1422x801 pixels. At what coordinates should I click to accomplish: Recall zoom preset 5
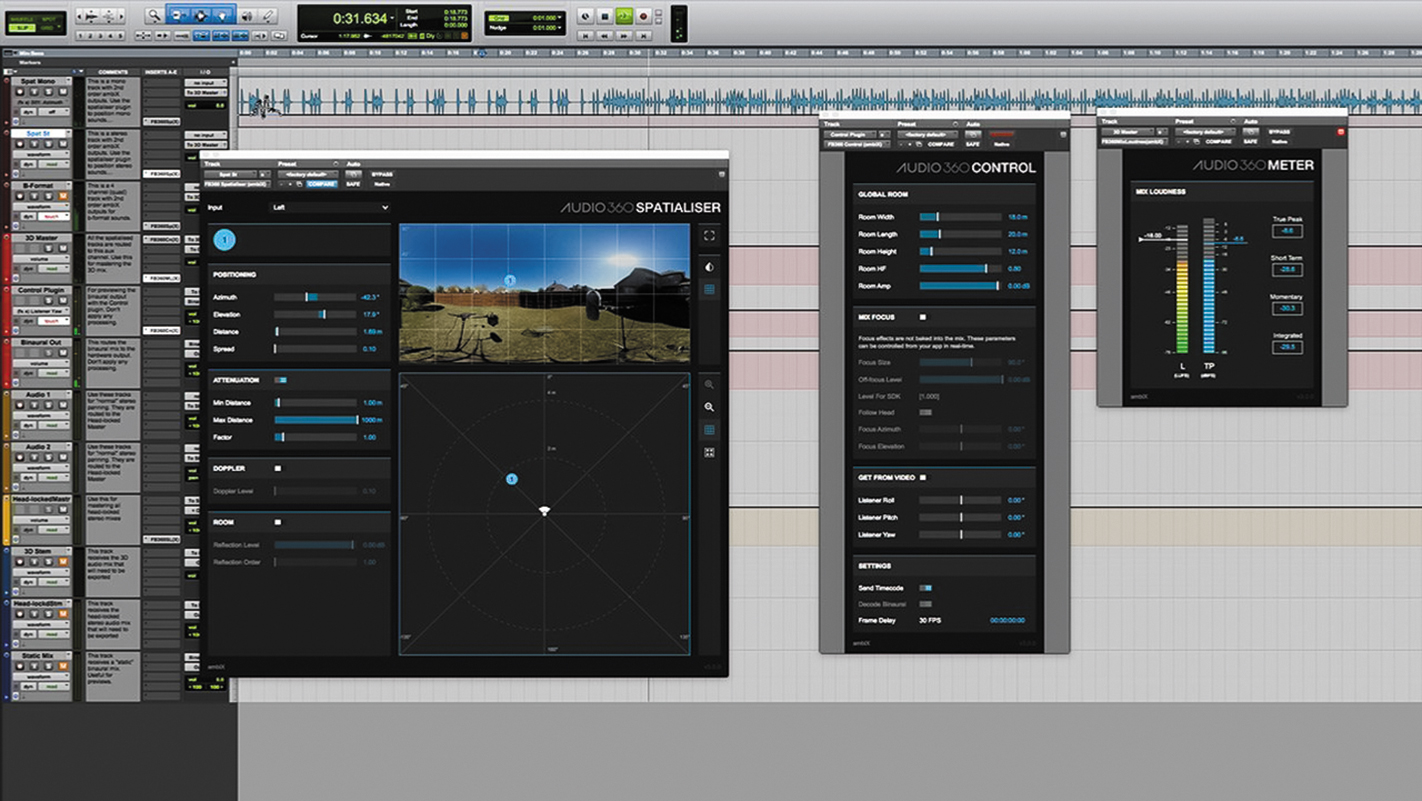pos(120,35)
